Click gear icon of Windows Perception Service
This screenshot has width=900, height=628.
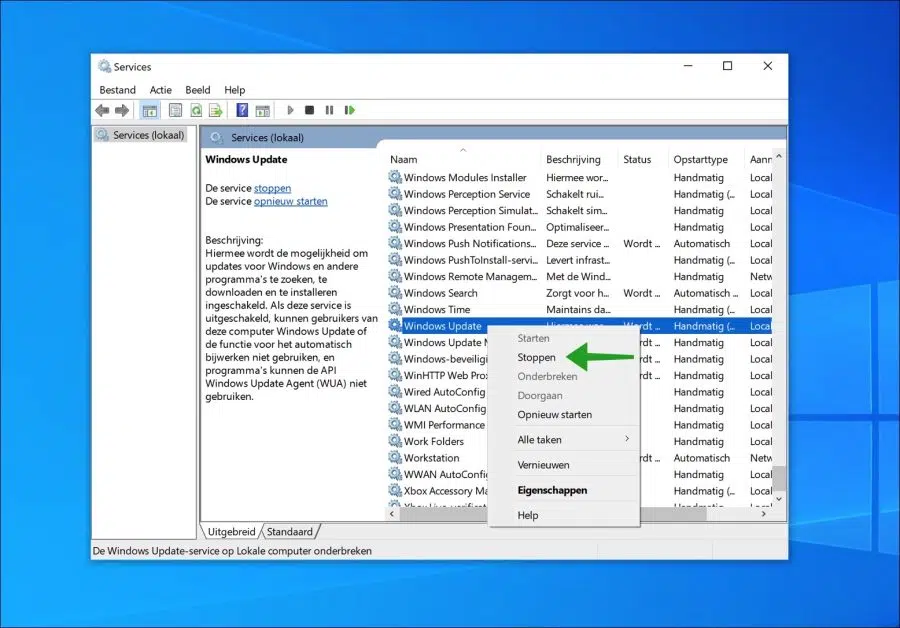[x=395, y=193]
